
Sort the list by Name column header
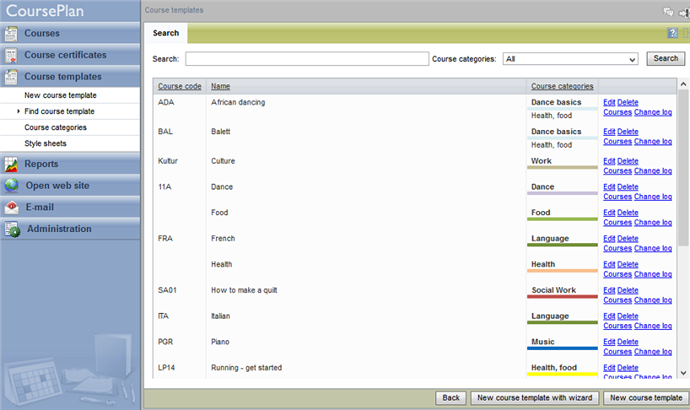pos(220,86)
